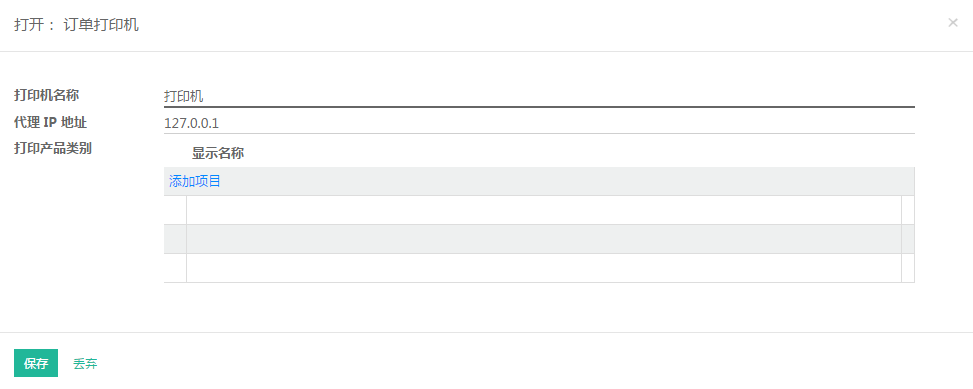Image resolution: width=973 pixels, height=389 pixels.
Task: Click the 保存 button
Action: [36, 363]
